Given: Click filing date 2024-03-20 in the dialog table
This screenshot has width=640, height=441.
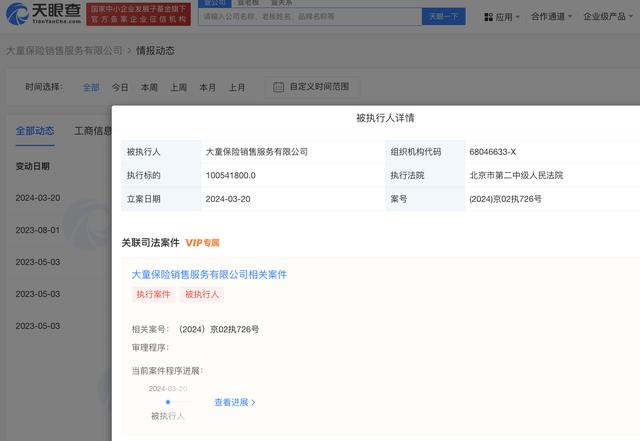Looking at the screenshot, I should (x=228, y=199).
